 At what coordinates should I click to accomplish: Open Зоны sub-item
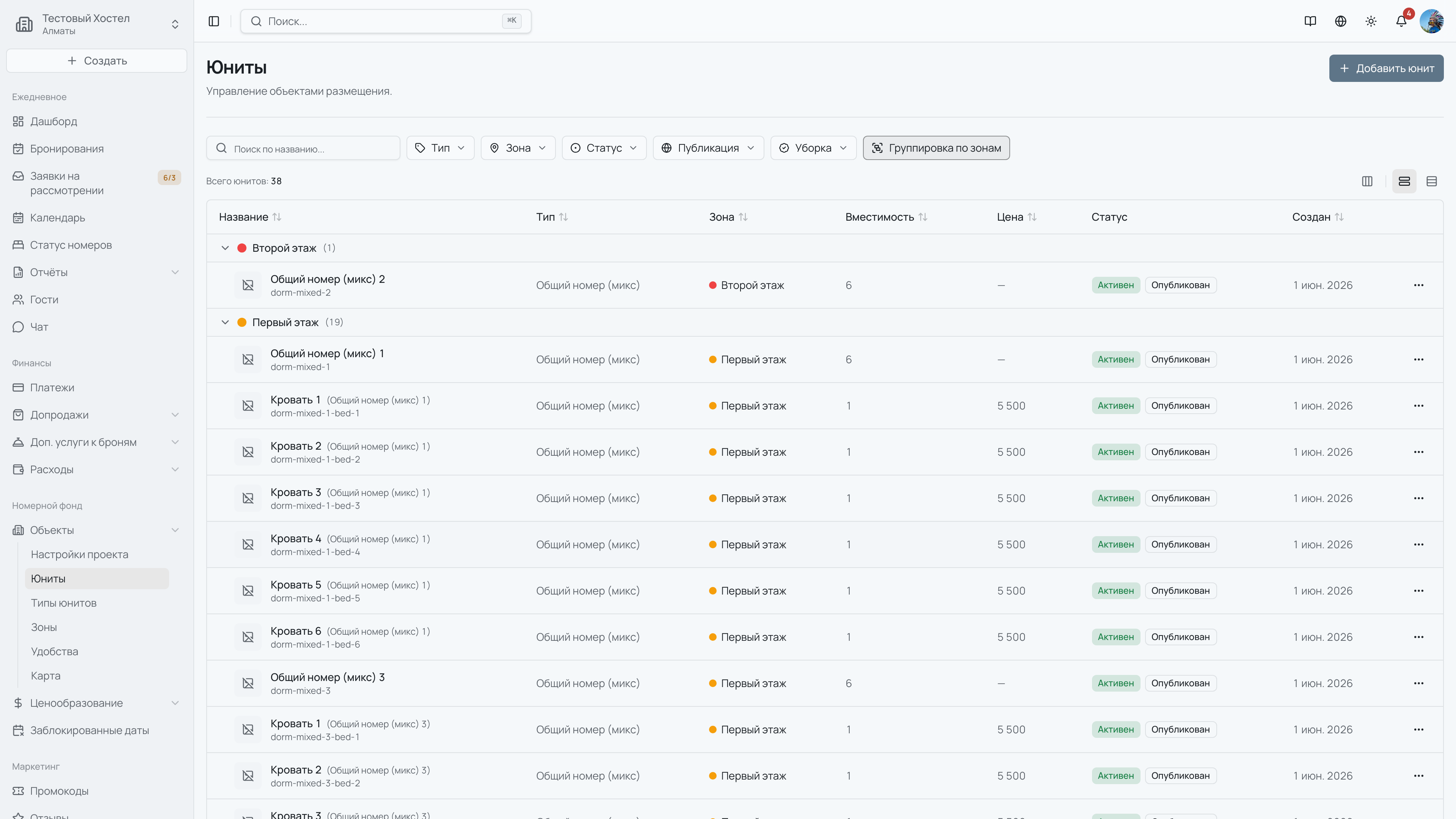point(97,628)
